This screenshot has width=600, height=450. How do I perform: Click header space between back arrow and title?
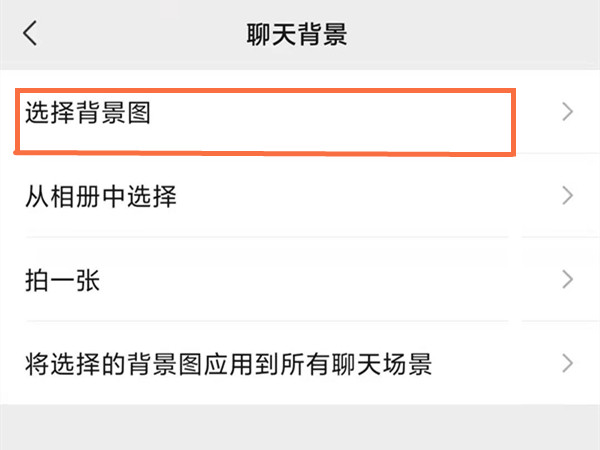click(x=140, y=33)
